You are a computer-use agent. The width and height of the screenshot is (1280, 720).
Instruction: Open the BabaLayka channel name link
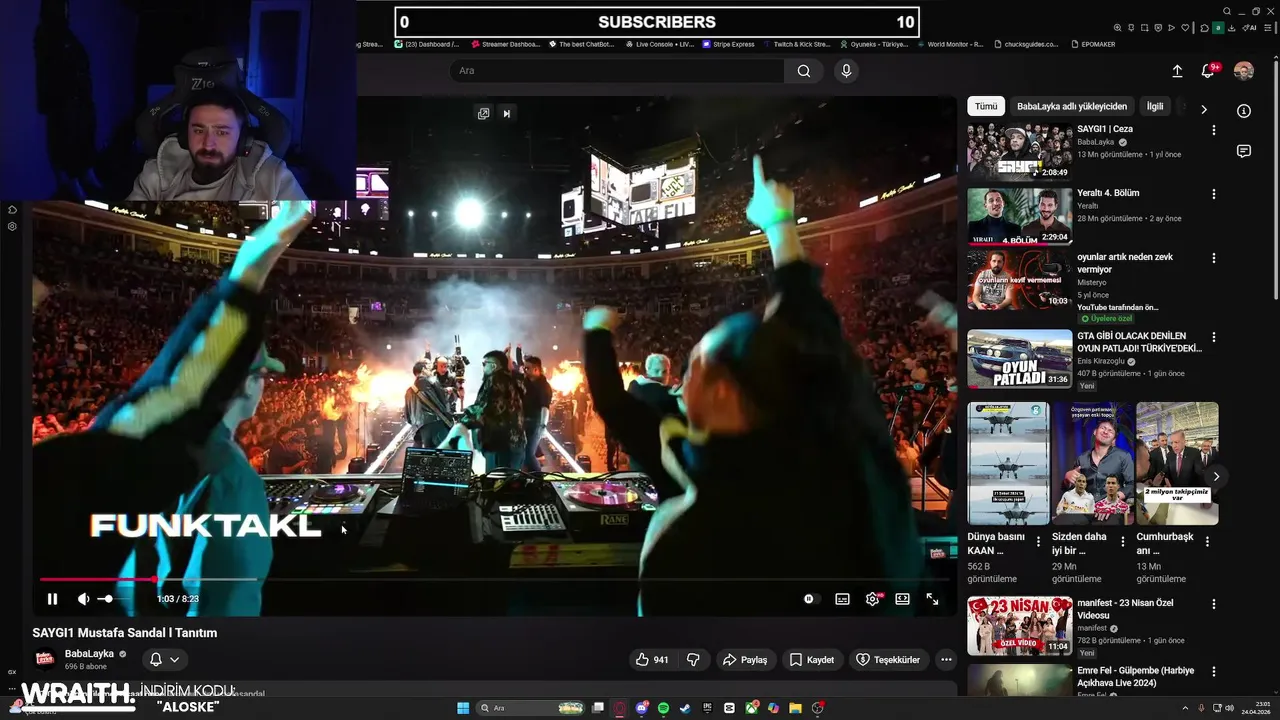pos(89,654)
